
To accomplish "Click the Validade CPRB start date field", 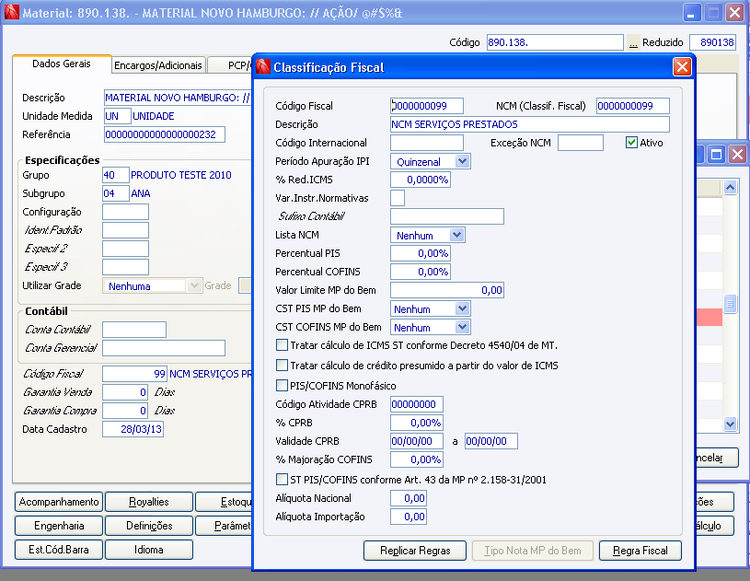I will coord(417,441).
